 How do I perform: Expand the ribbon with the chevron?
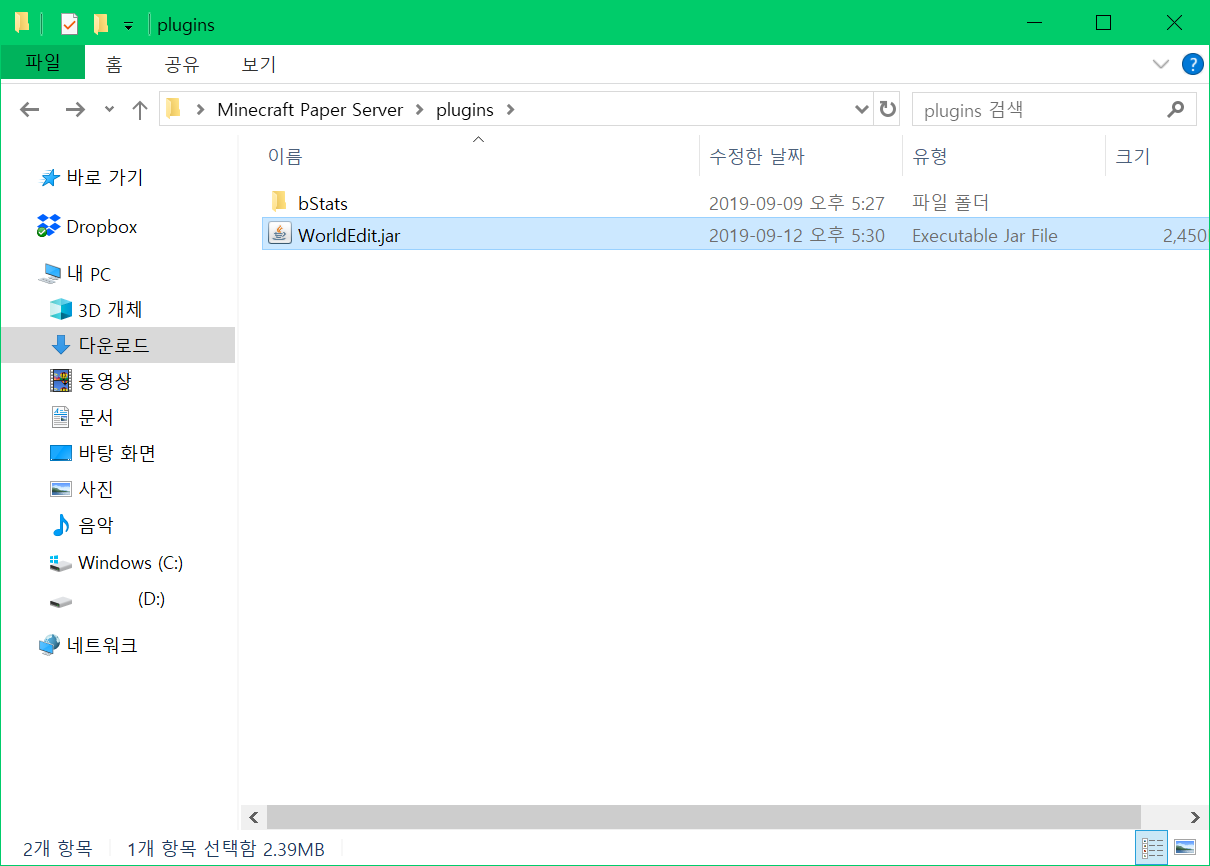1161,64
